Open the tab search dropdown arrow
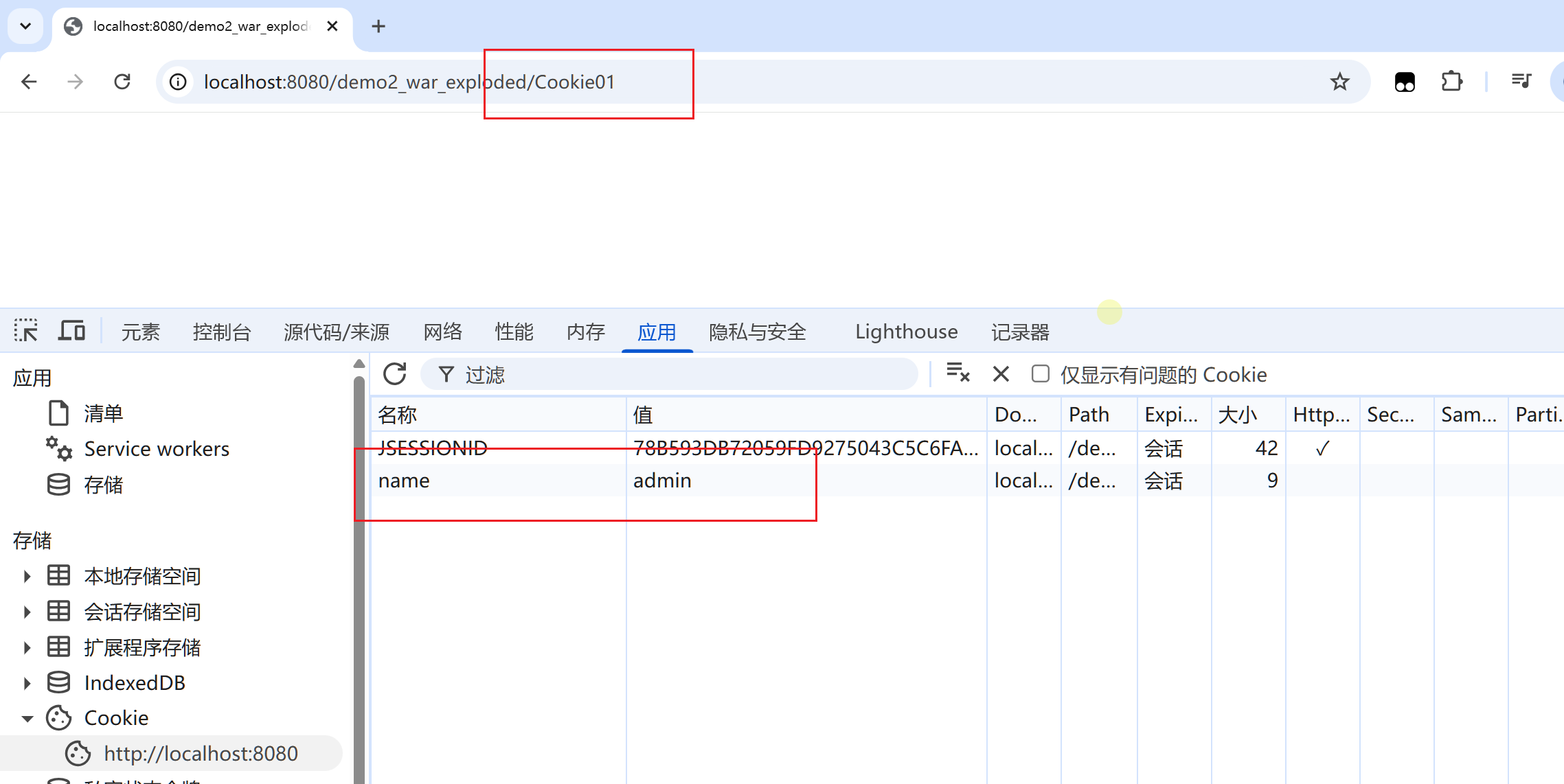Viewport: 1564px width, 784px height. click(x=25, y=26)
